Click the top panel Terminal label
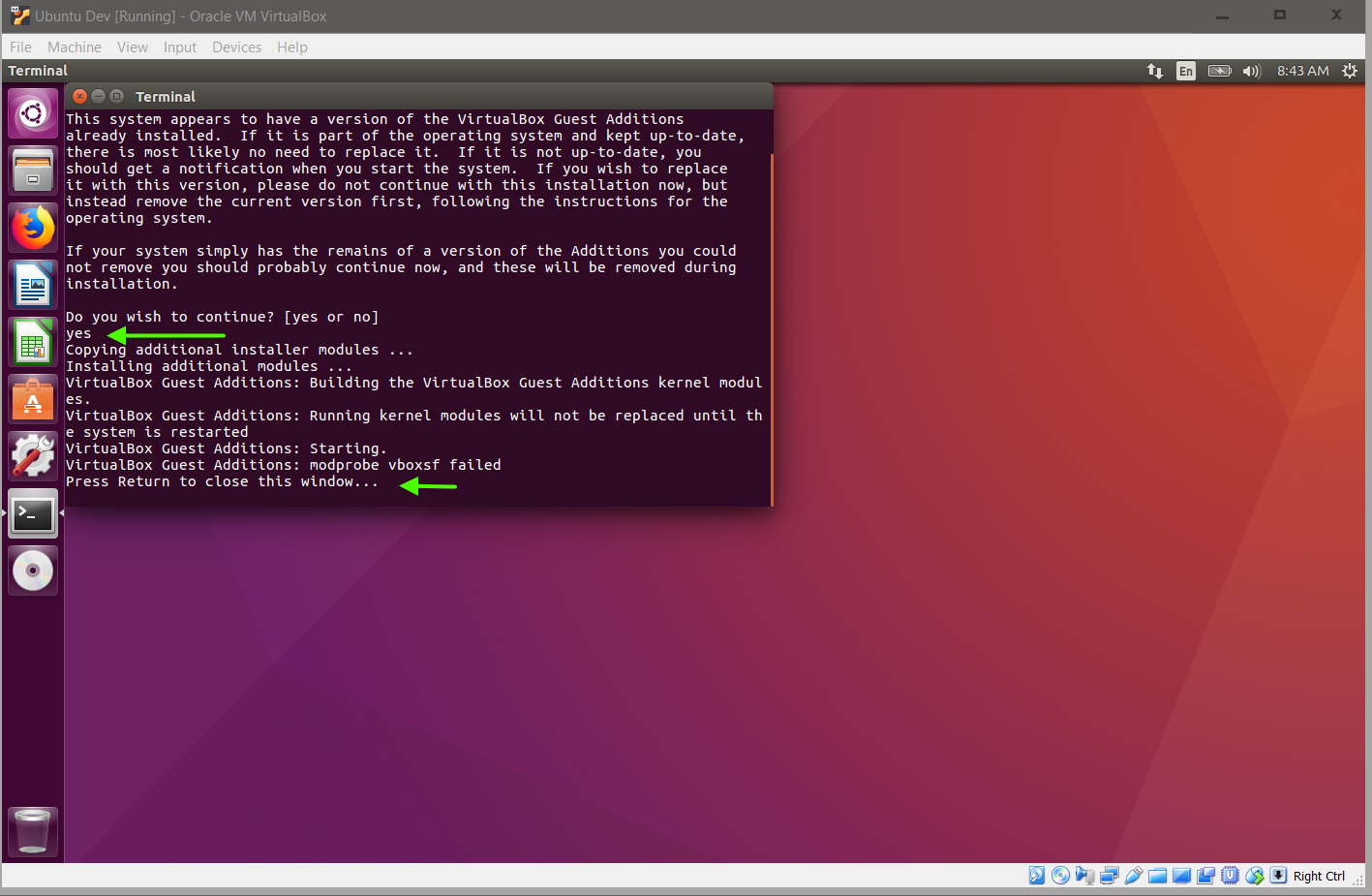This screenshot has height=896, width=1372. [x=38, y=71]
